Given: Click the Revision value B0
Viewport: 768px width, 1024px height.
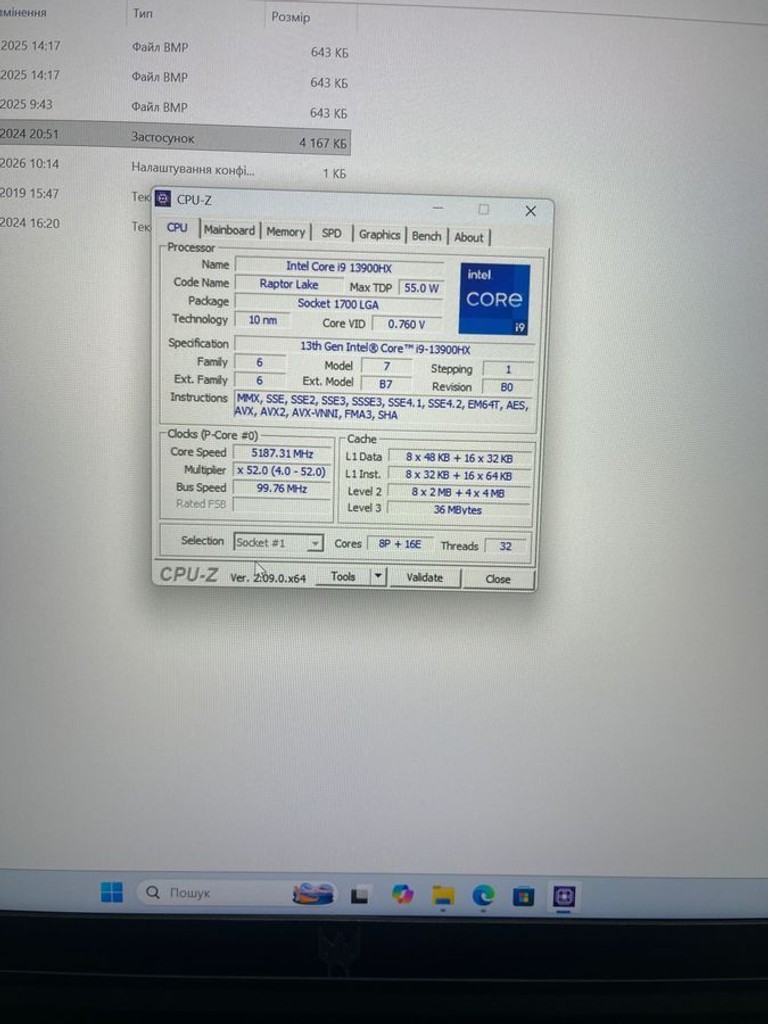Looking at the screenshot, I should (x=507, y=387).
